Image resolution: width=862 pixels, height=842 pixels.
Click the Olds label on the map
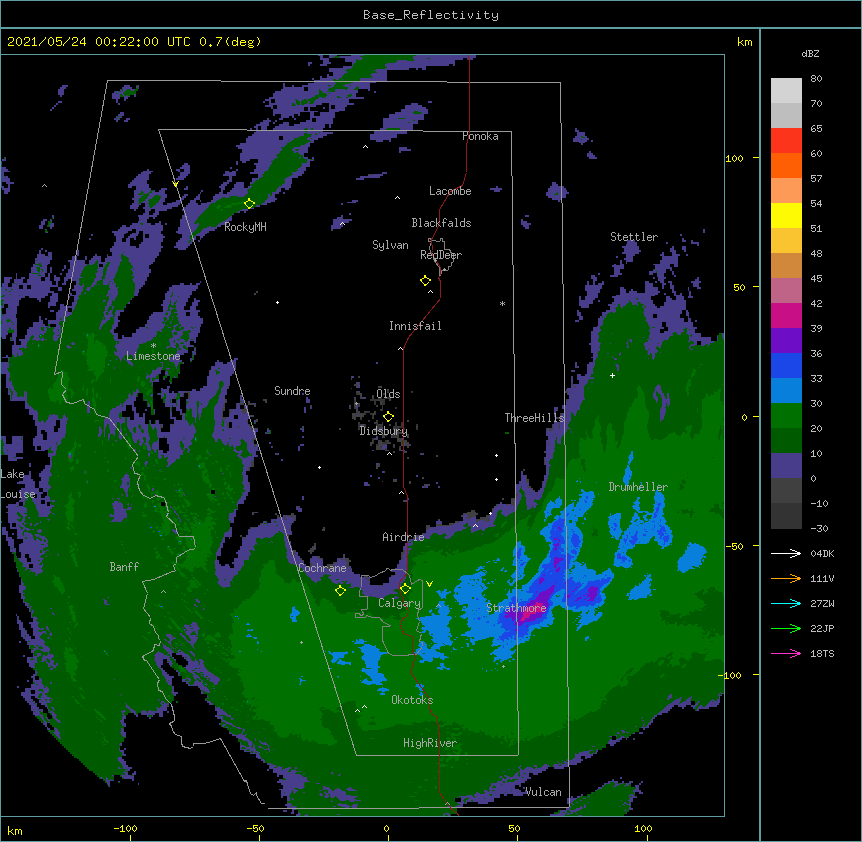click(388, 394)
